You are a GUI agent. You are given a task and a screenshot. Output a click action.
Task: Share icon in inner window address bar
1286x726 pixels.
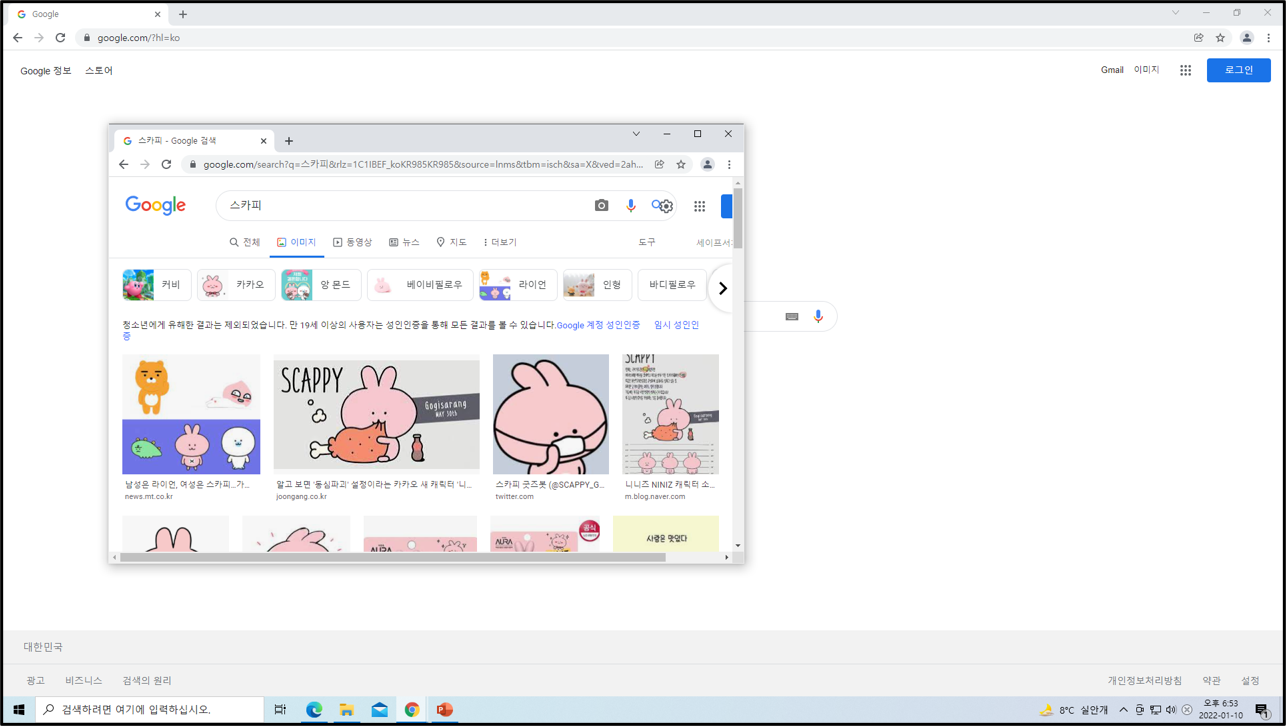[x=660, y=164]
